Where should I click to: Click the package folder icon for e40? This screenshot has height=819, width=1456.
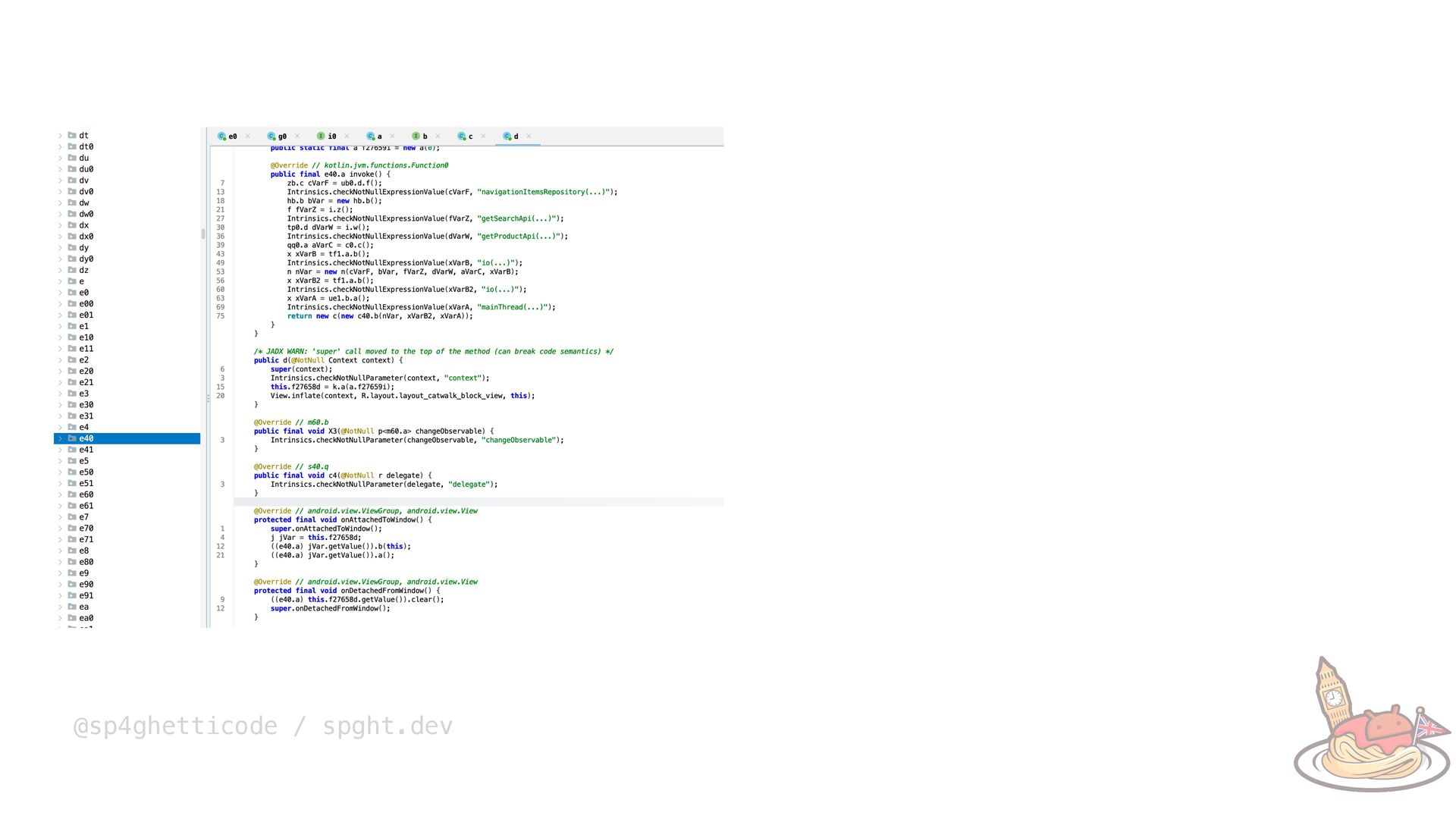[72, 438]
